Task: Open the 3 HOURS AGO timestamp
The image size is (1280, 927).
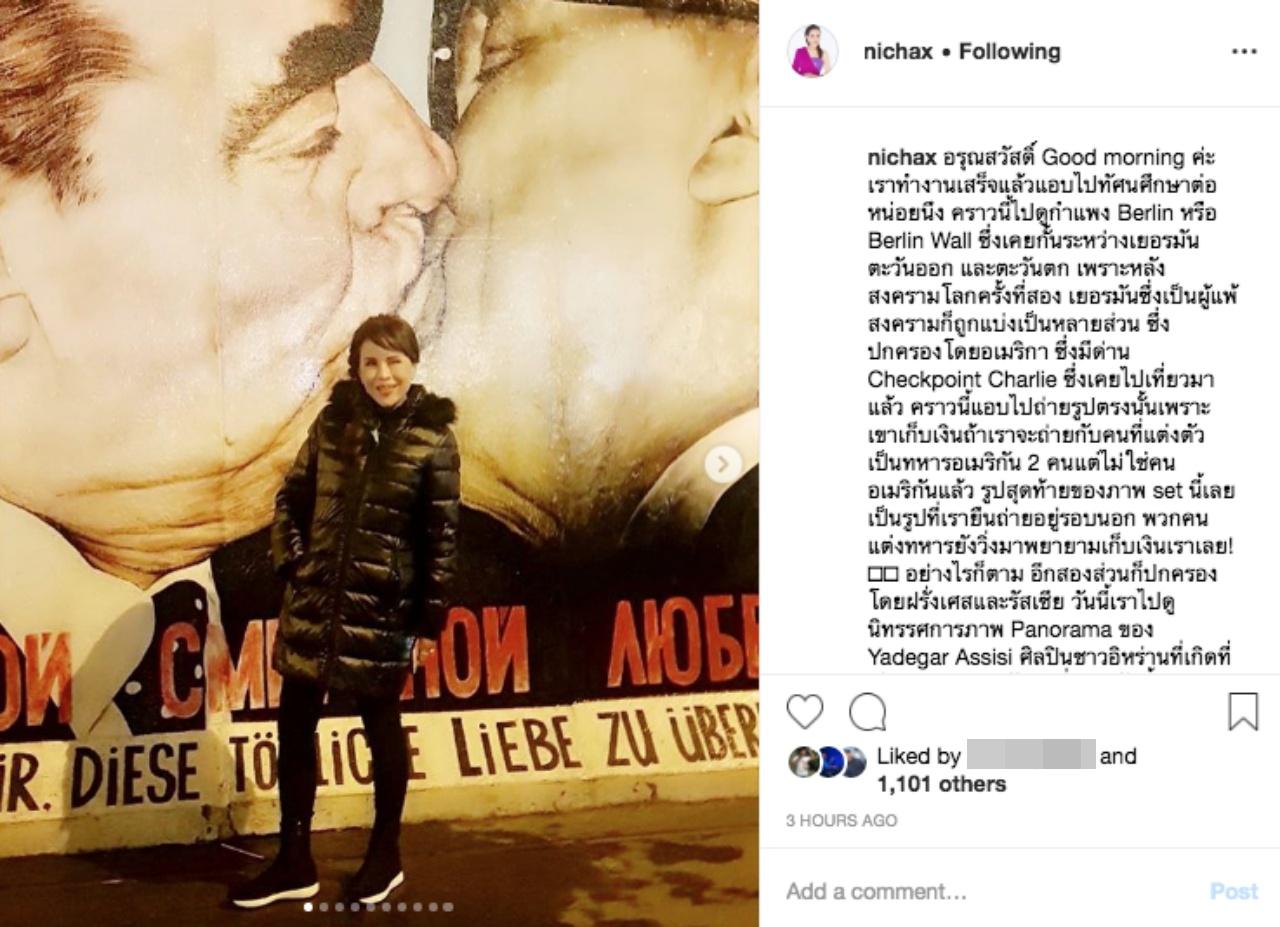Action: click(x=841, y=820)
